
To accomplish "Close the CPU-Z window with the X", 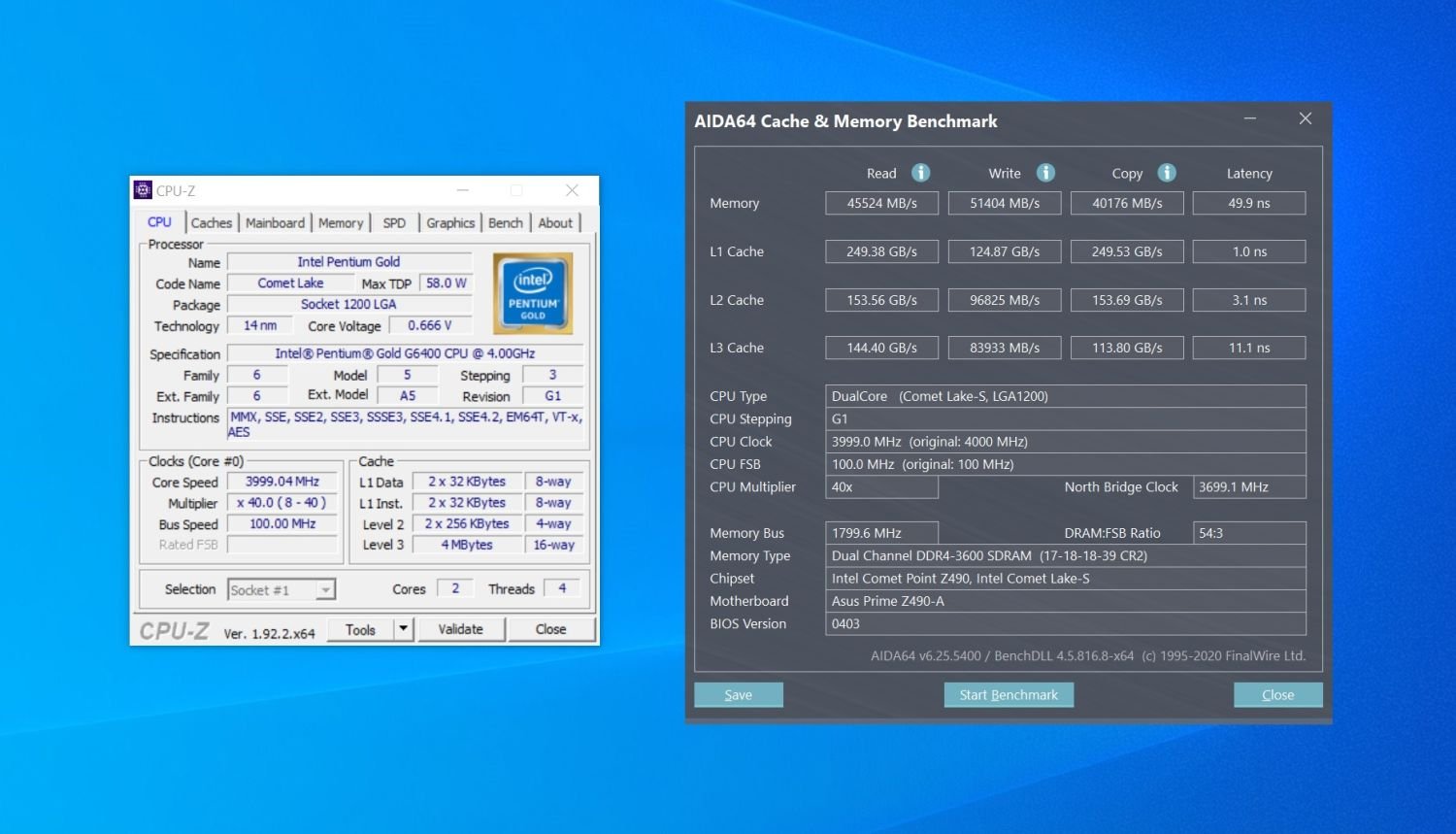I will click(572, 190).
